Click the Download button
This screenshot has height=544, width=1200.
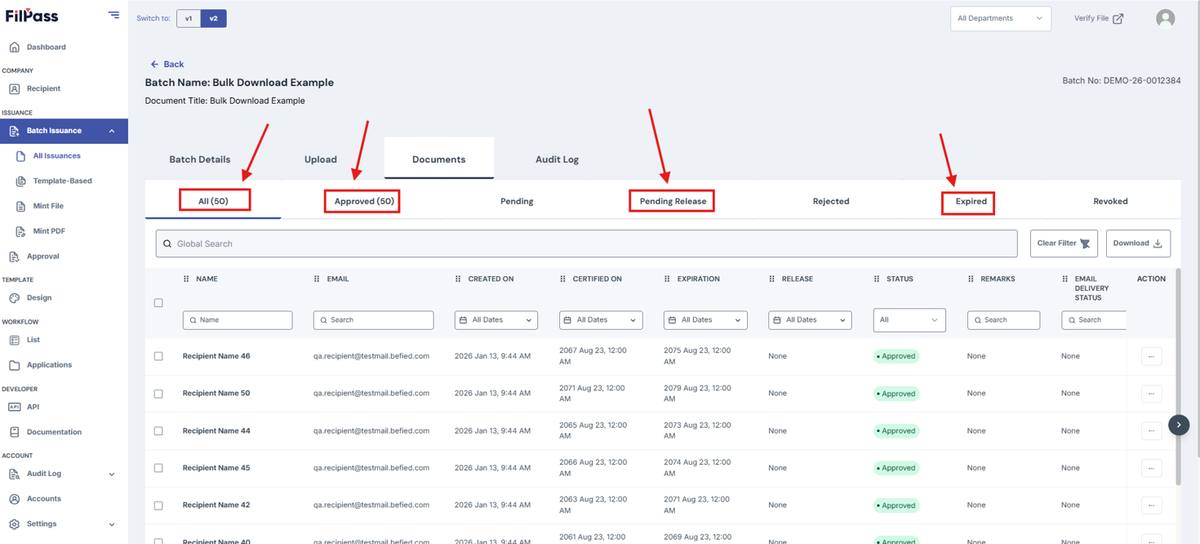[x=1138, y=243]
